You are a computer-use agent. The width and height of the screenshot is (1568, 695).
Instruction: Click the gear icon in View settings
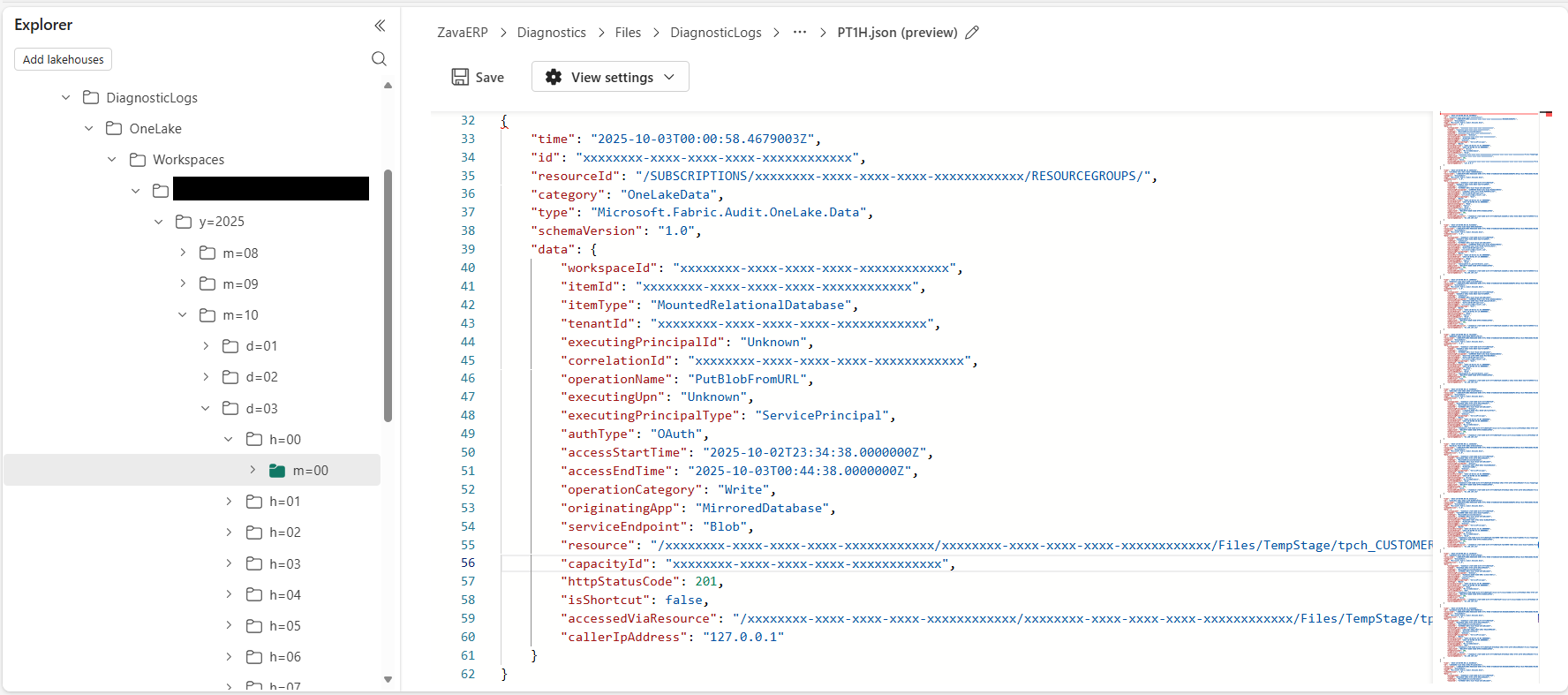tap(554, 77)
